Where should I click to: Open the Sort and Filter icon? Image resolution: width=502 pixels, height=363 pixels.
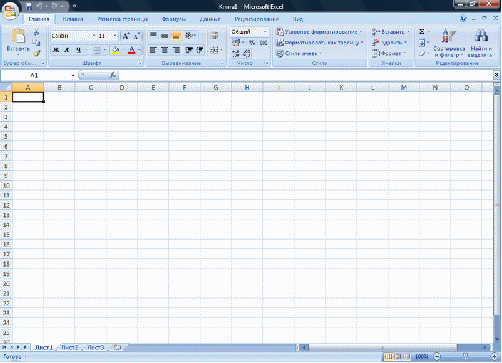pyautogui.click(x=448, y=36)
